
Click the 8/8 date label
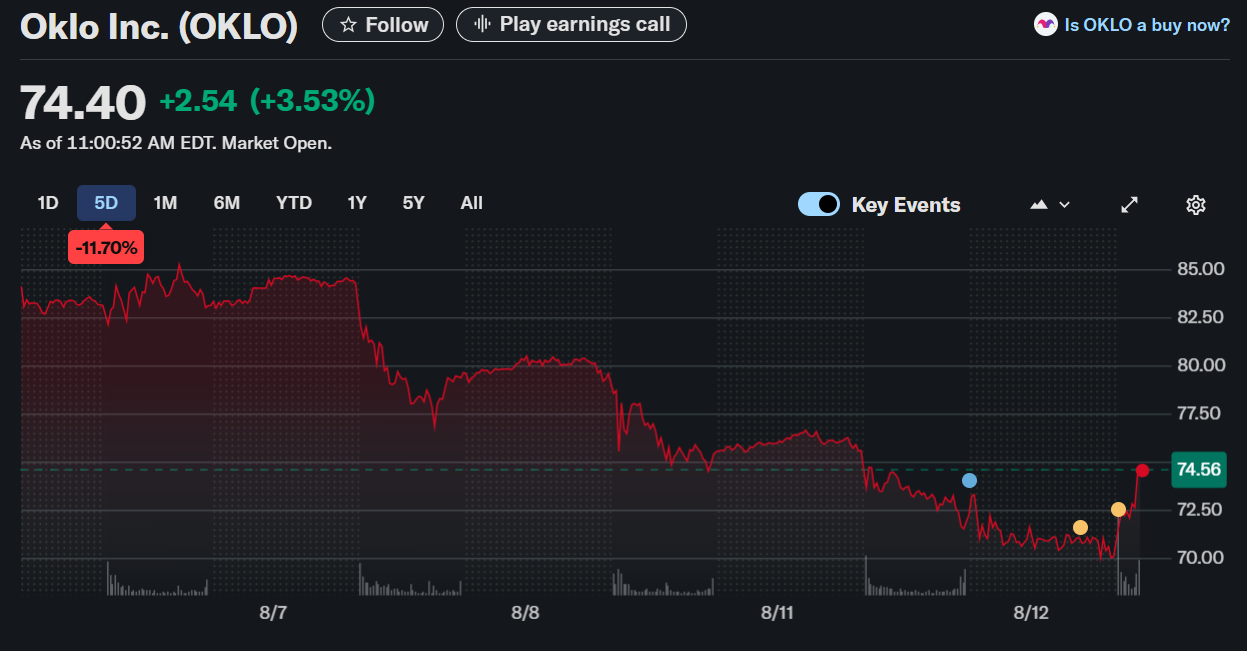coord(525,613)
